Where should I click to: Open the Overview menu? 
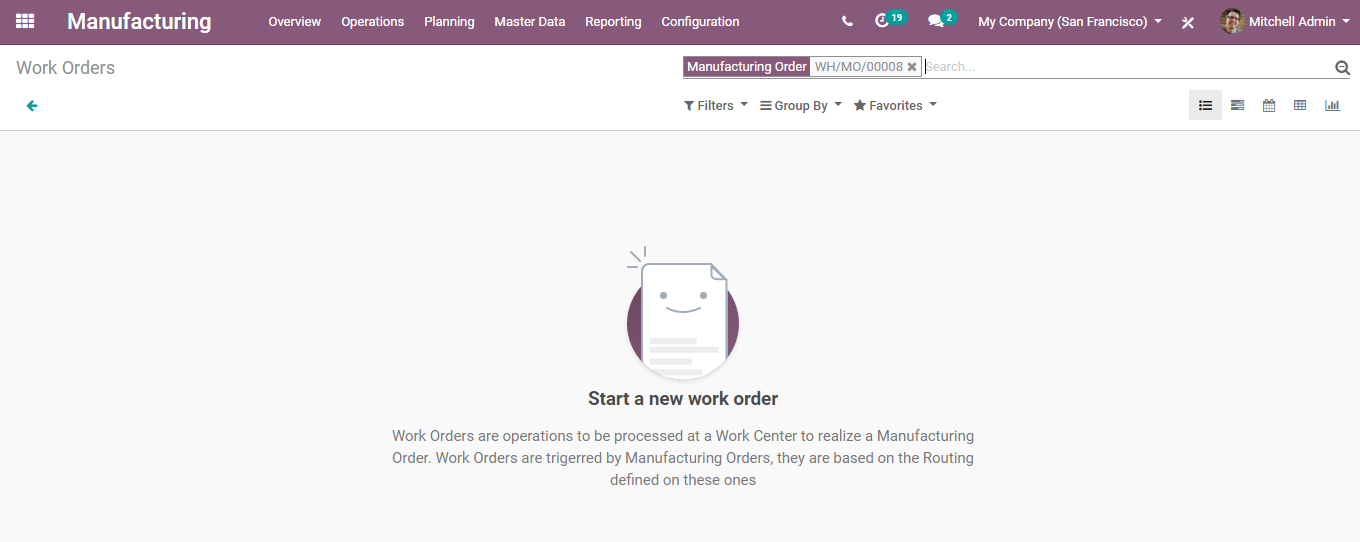[294, 21]
